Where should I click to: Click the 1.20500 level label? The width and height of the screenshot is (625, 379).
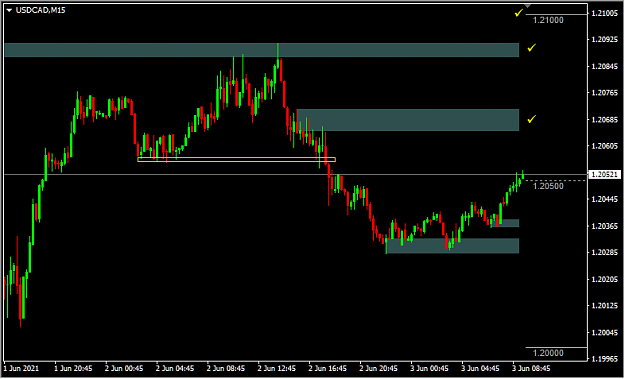click(548, 186)
